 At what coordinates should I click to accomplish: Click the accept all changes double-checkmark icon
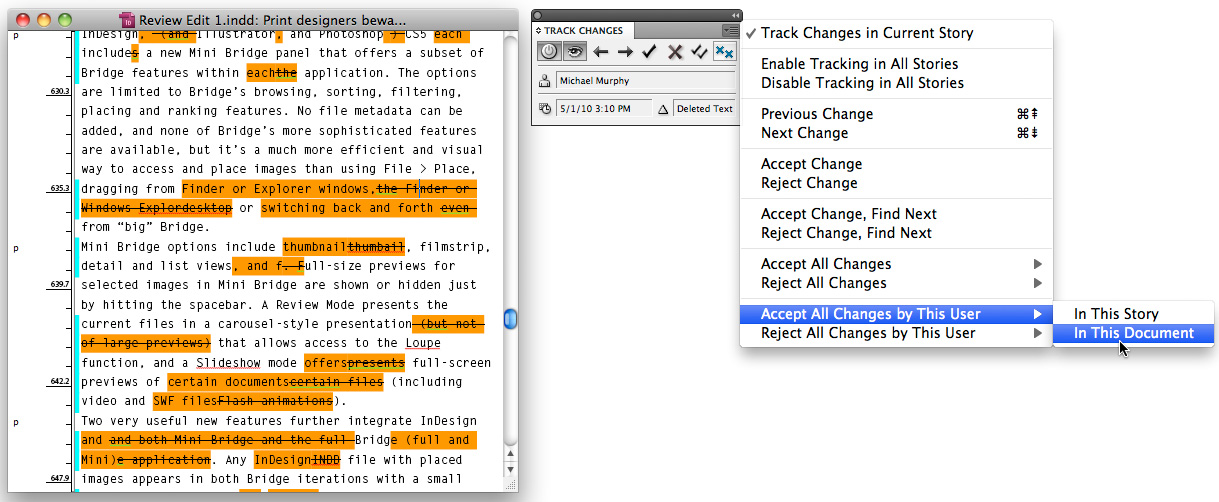(700, 52)
